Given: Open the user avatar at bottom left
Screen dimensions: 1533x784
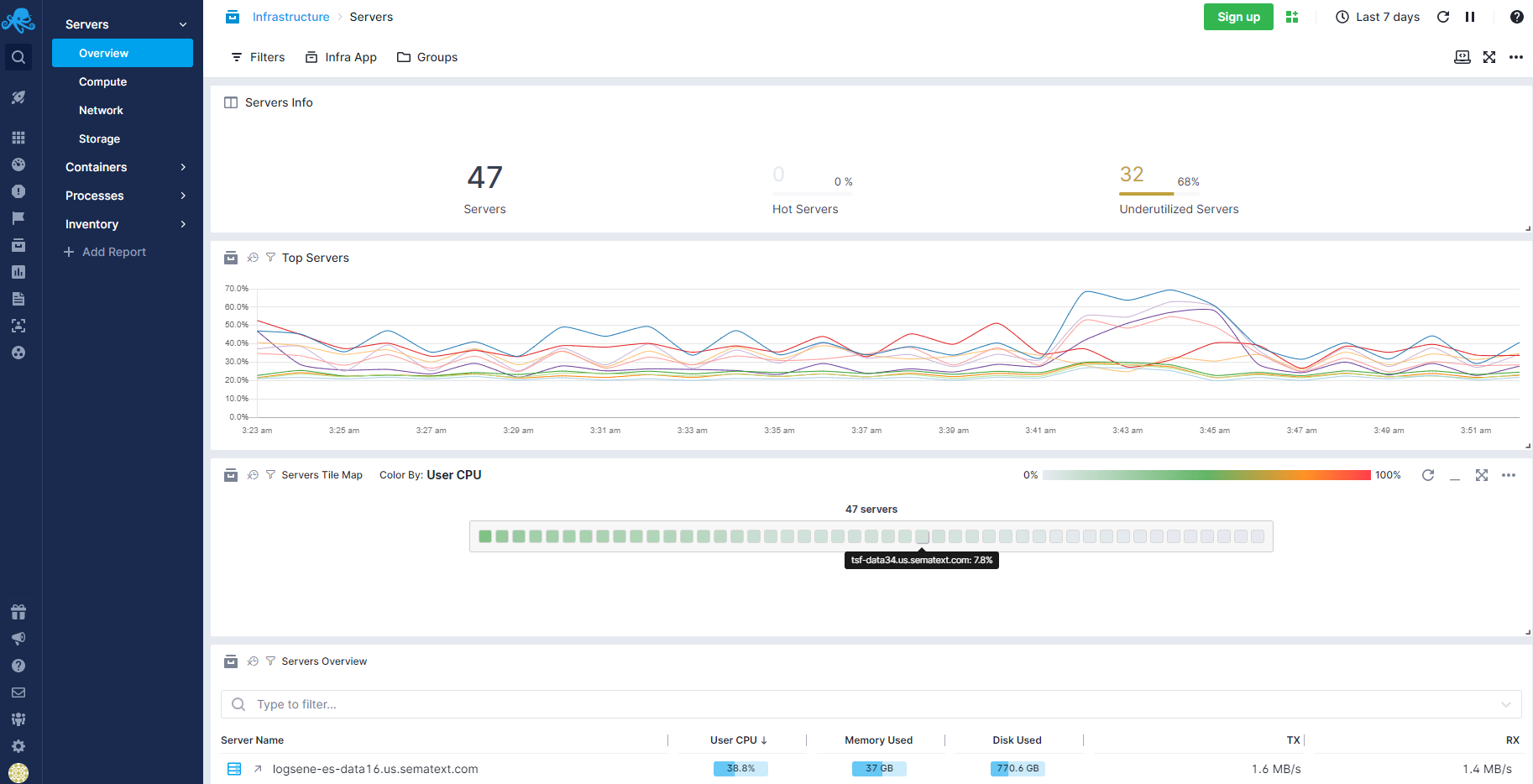Looking at the screenshot, I should pyautogui.click(x=18, y=773).
